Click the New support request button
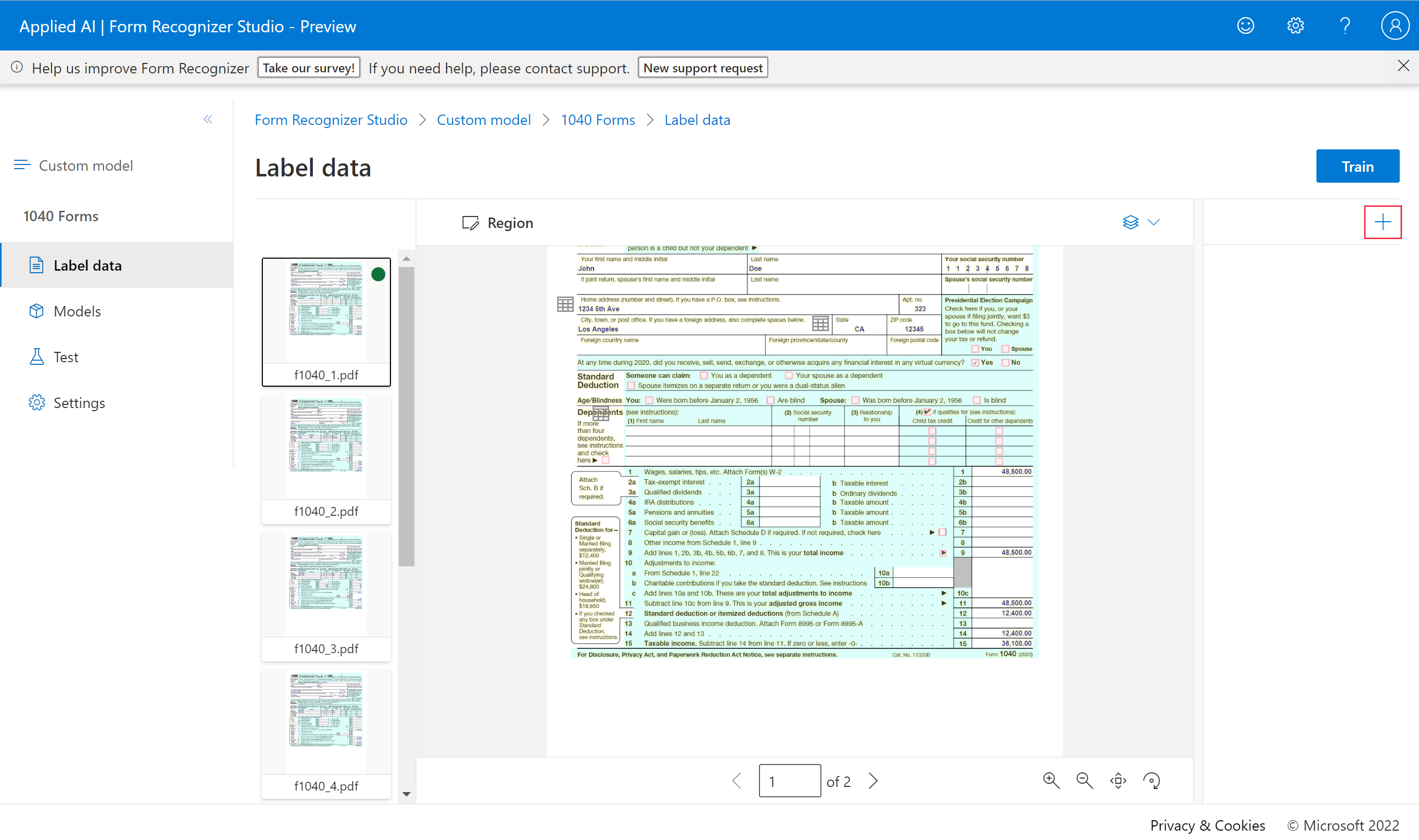The height and width of the screenshot is (840, 1419). pyautogui.click(x=702, y=67)
